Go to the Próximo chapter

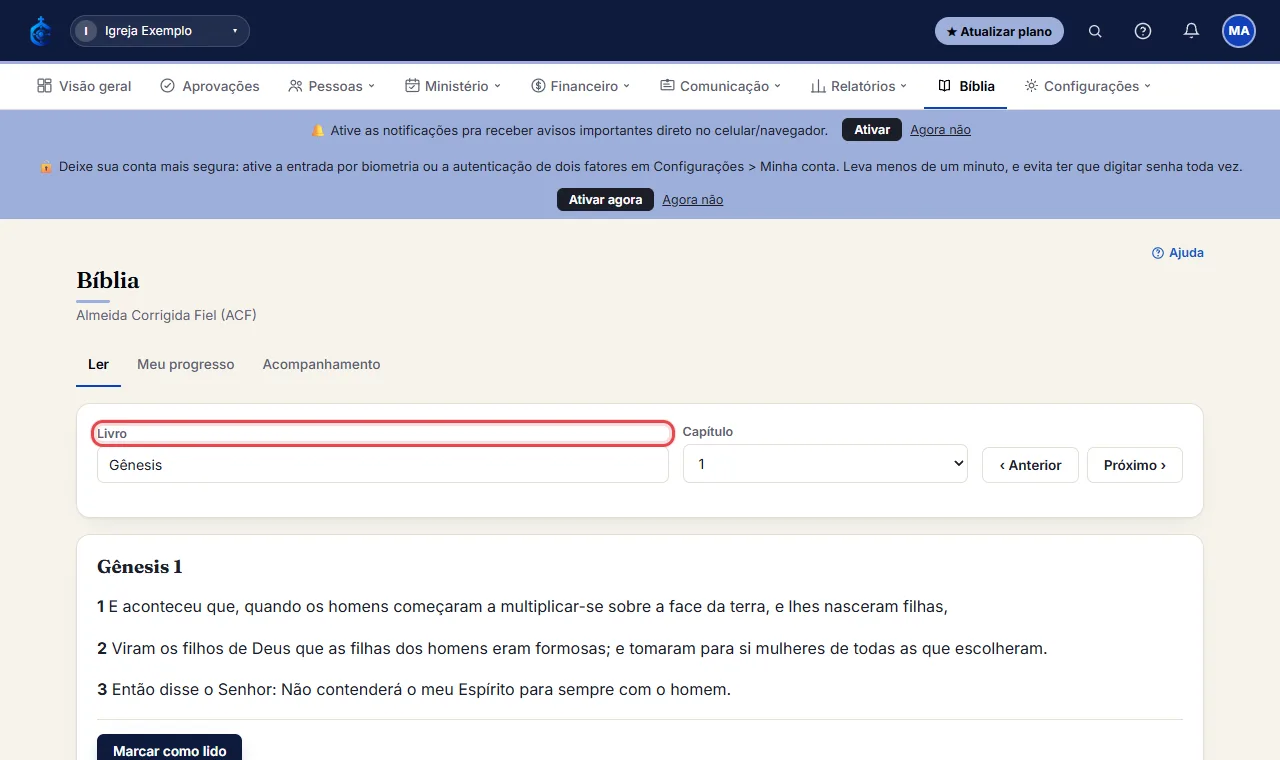tap(1135, 465)
